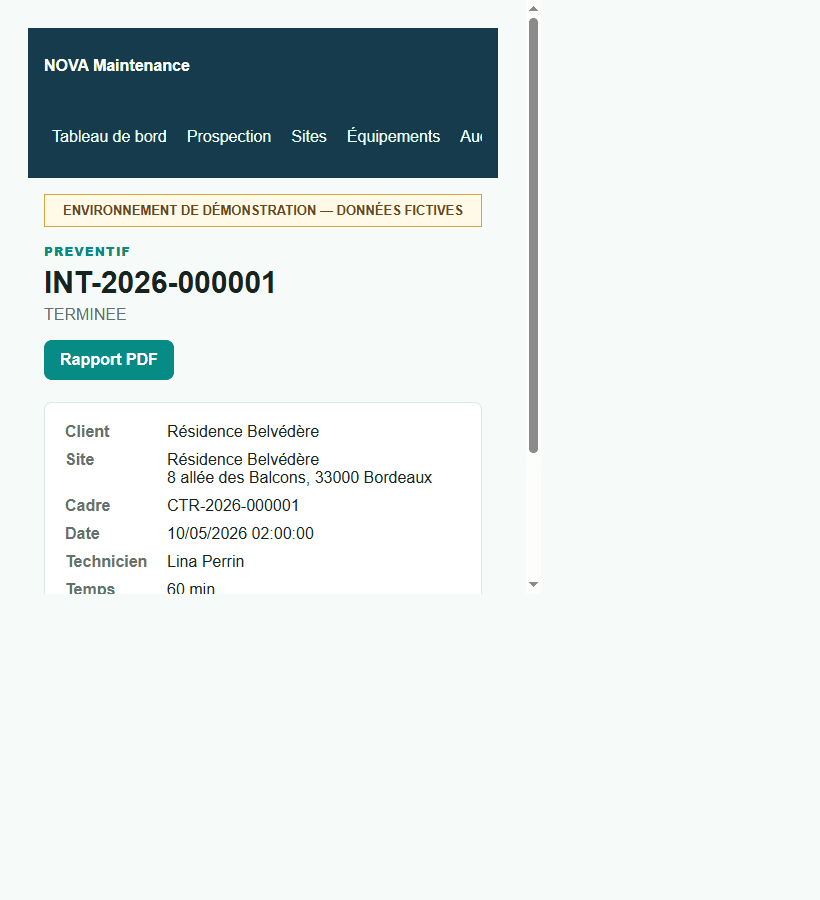The width and height of the screenshot is (820, 900).
Task: Click the vertical scrollbar thumb
Action: point(533,235)
